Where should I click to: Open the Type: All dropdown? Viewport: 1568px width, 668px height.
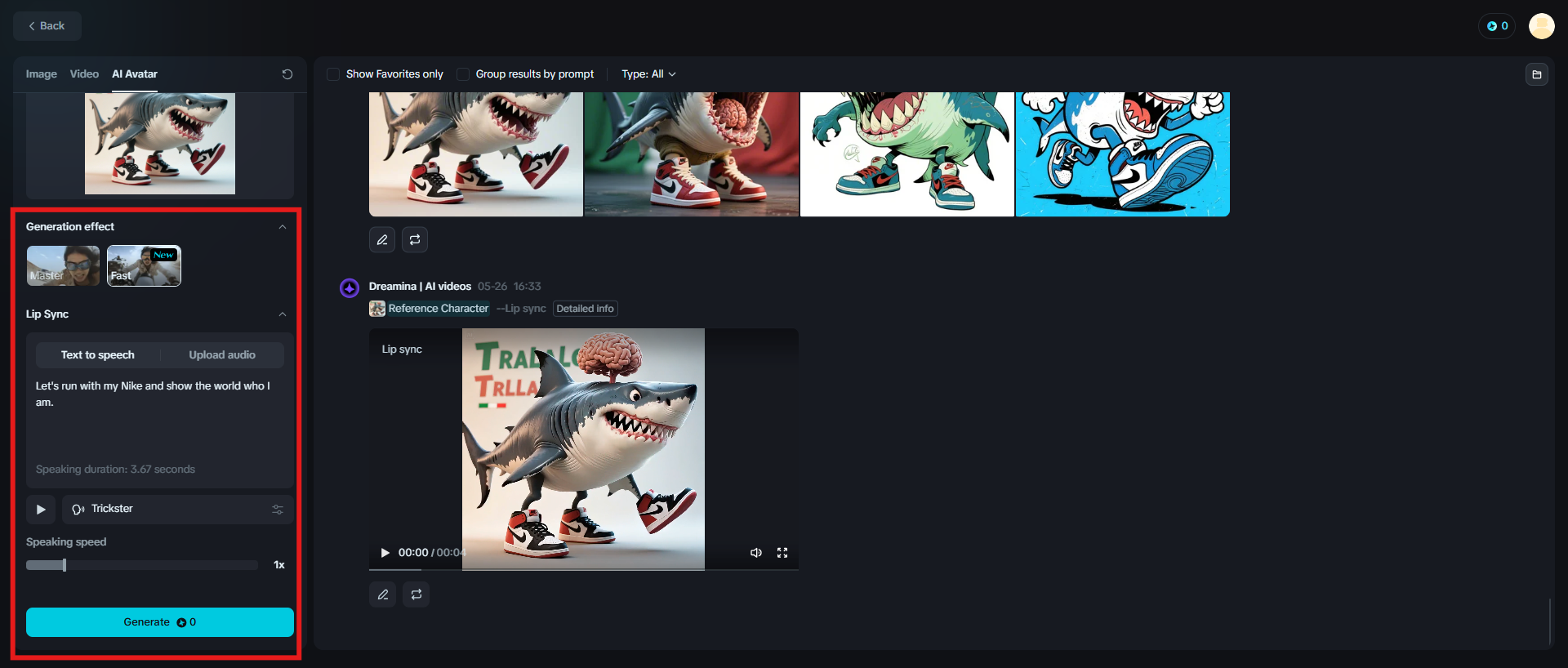point(649,74)
